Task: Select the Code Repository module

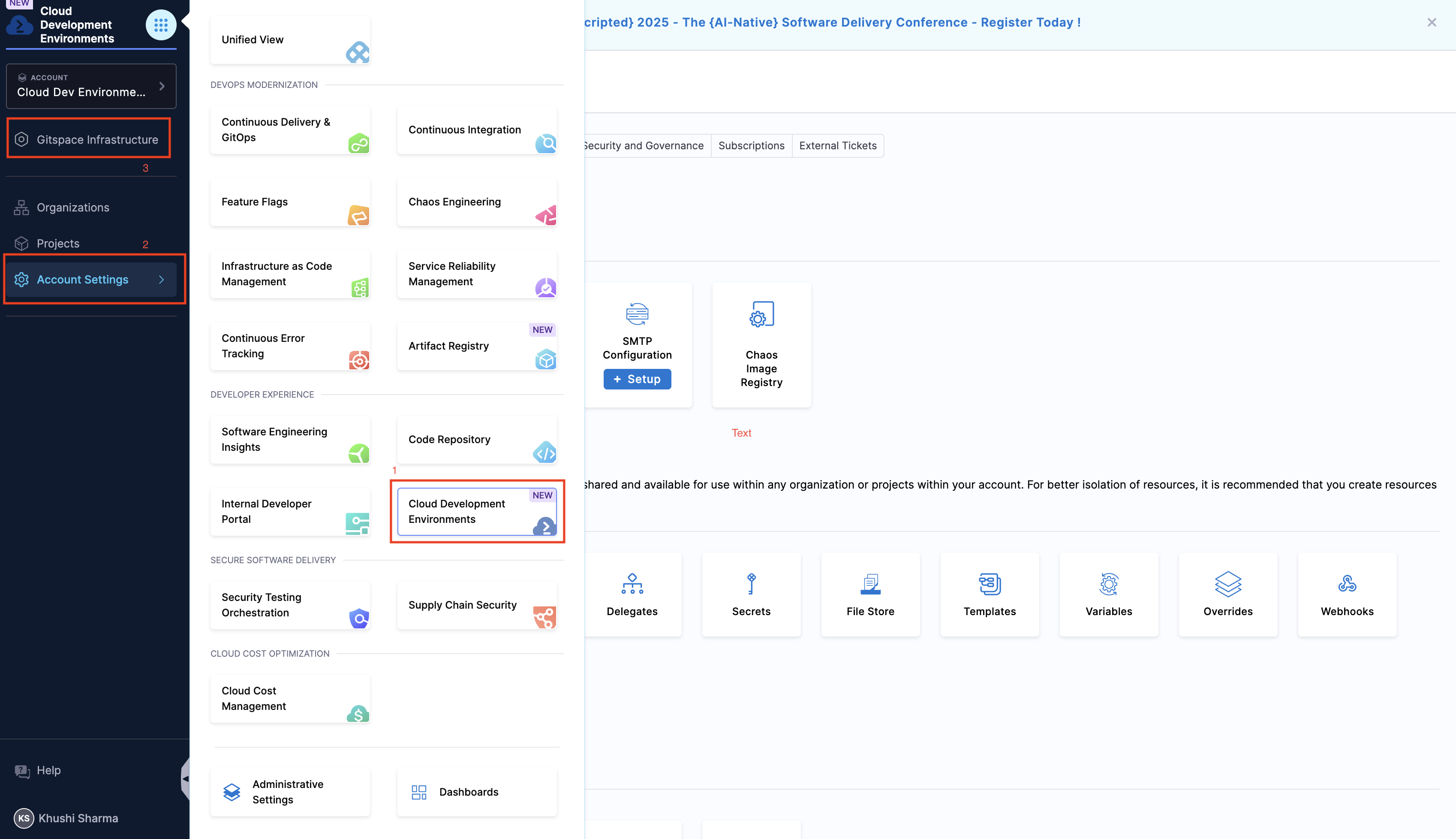Action: coord(477,439)
